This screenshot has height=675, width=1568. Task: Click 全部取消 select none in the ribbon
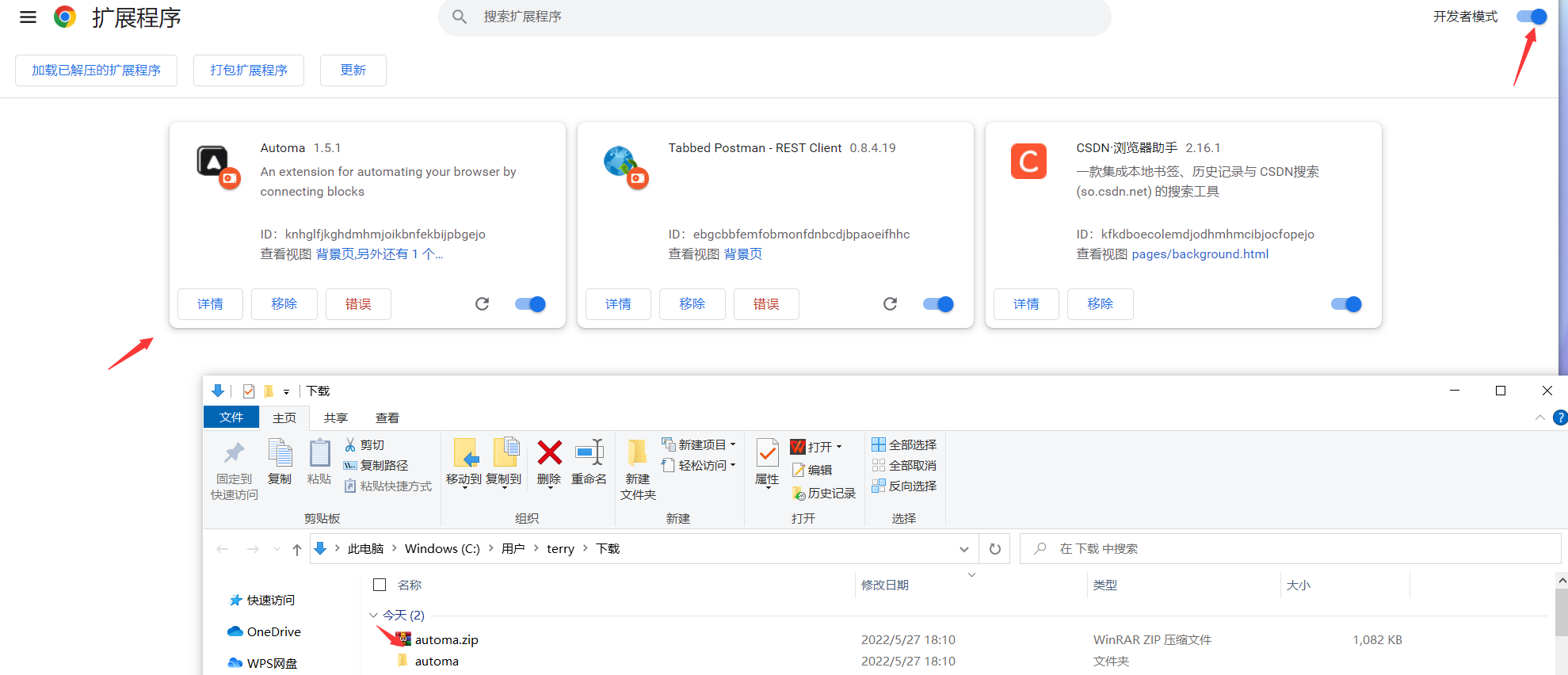point(904,465)
